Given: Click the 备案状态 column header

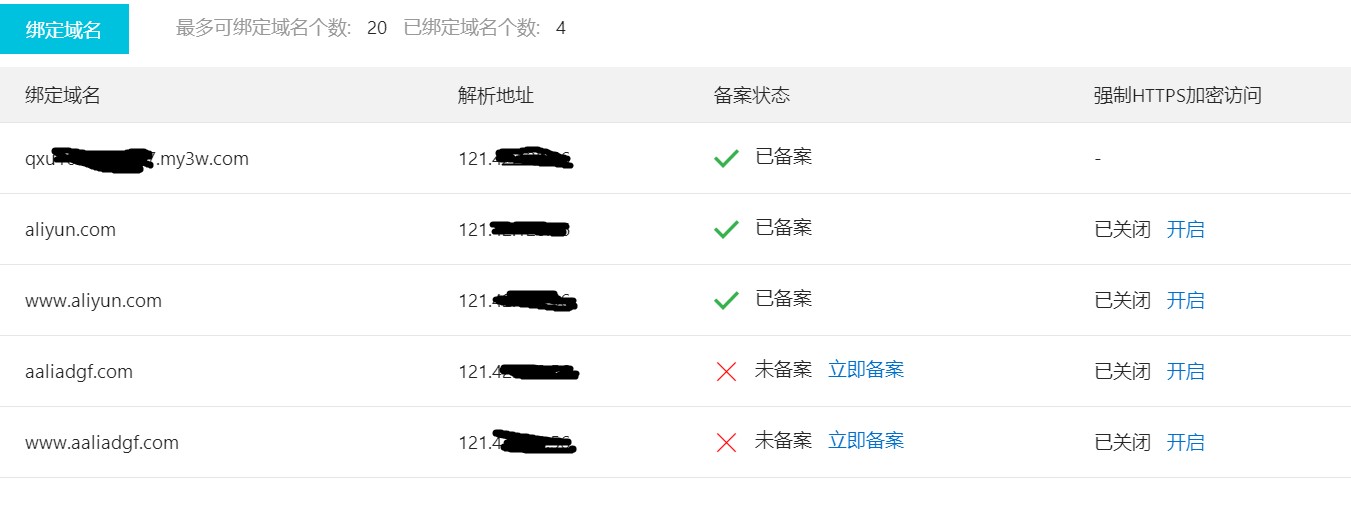Looking at the screenshot, I should (x=752, y=95).
